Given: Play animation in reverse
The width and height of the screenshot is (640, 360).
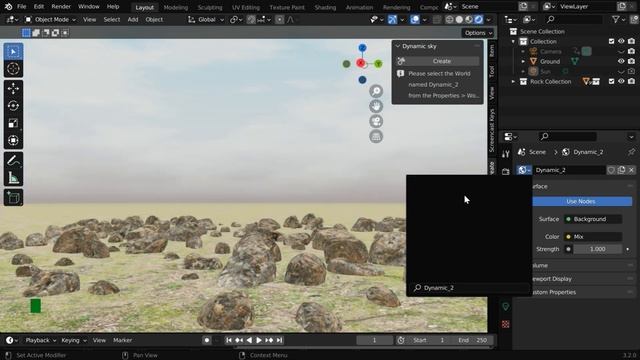Looking at the screenshot, I should (x=249, y=340).
